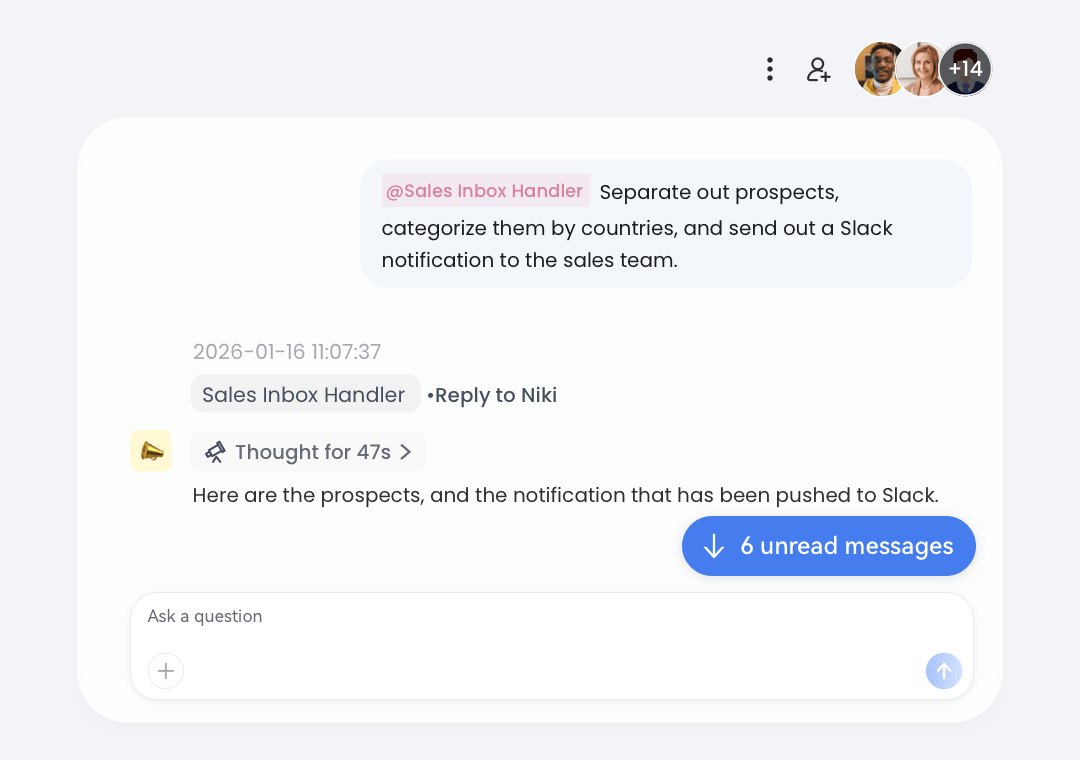Show the +14 additional members

(965, 69)
